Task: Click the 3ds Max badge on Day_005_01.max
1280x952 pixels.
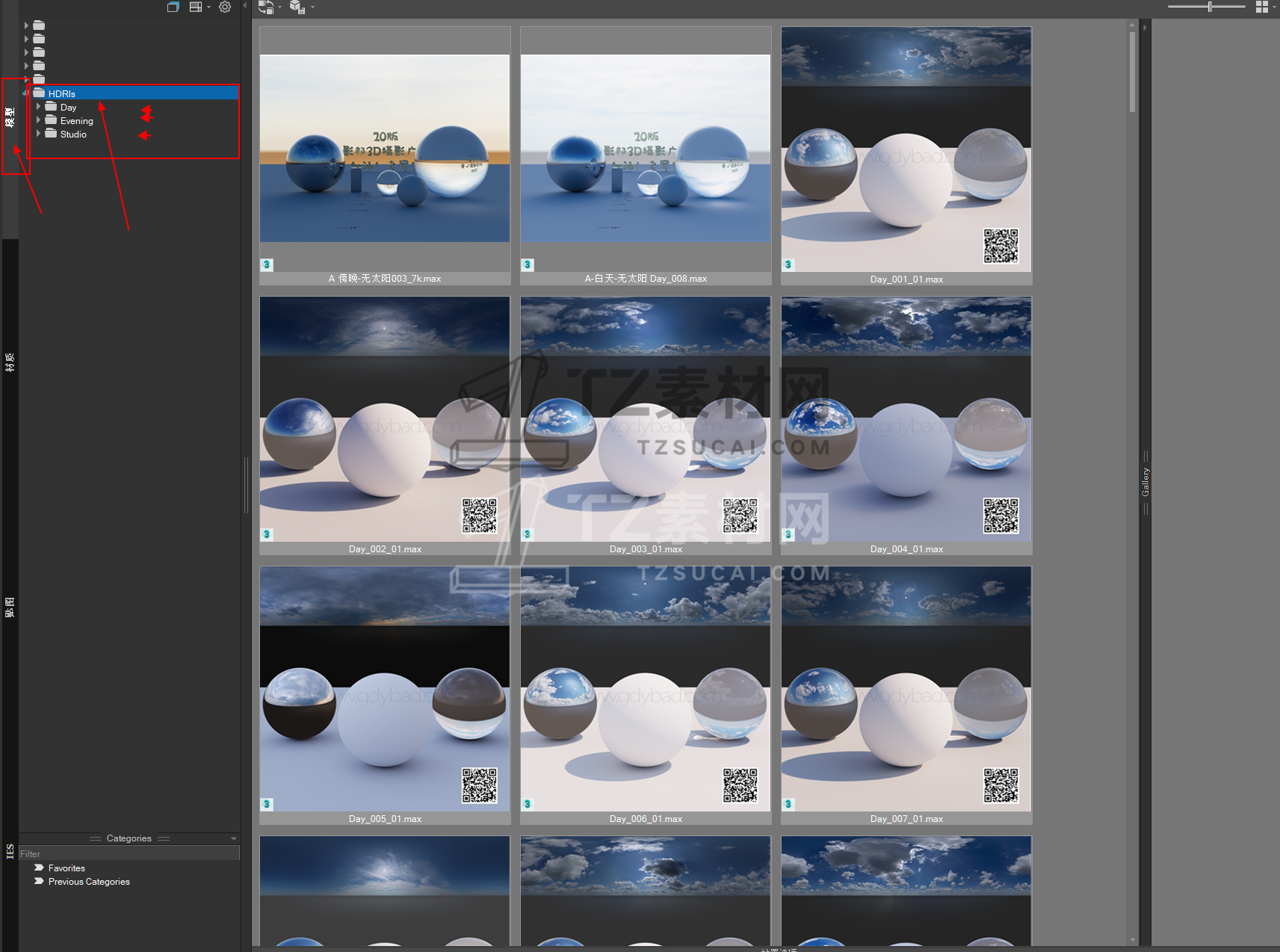Action: (267, 804)
